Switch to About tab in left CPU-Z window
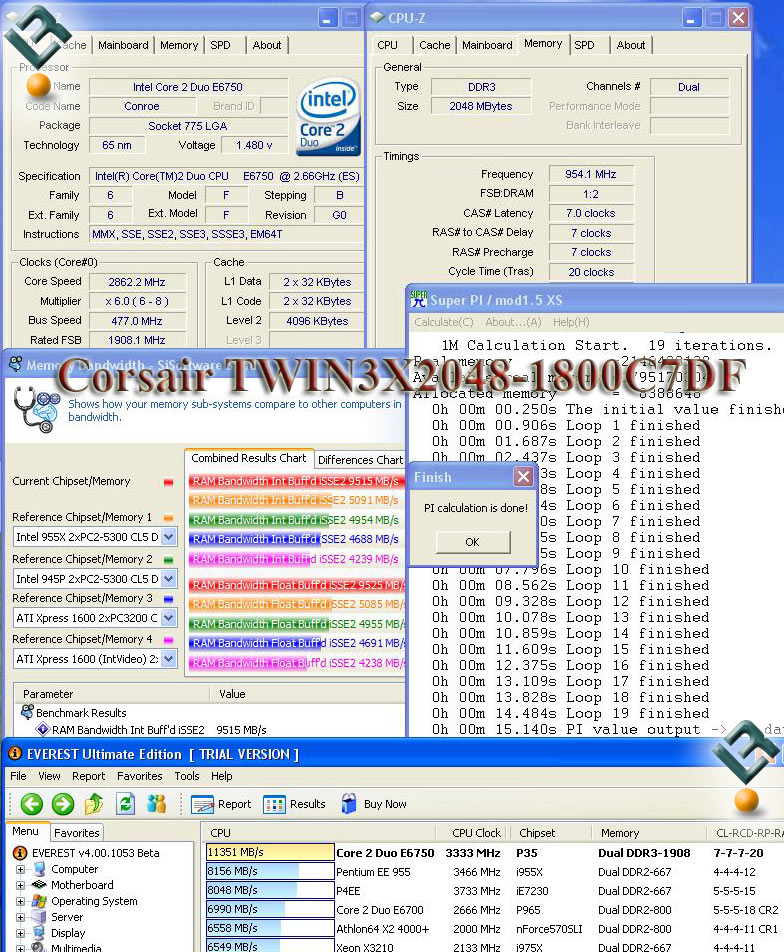Viewport: 784px width, 952px height. pos(267,45)
